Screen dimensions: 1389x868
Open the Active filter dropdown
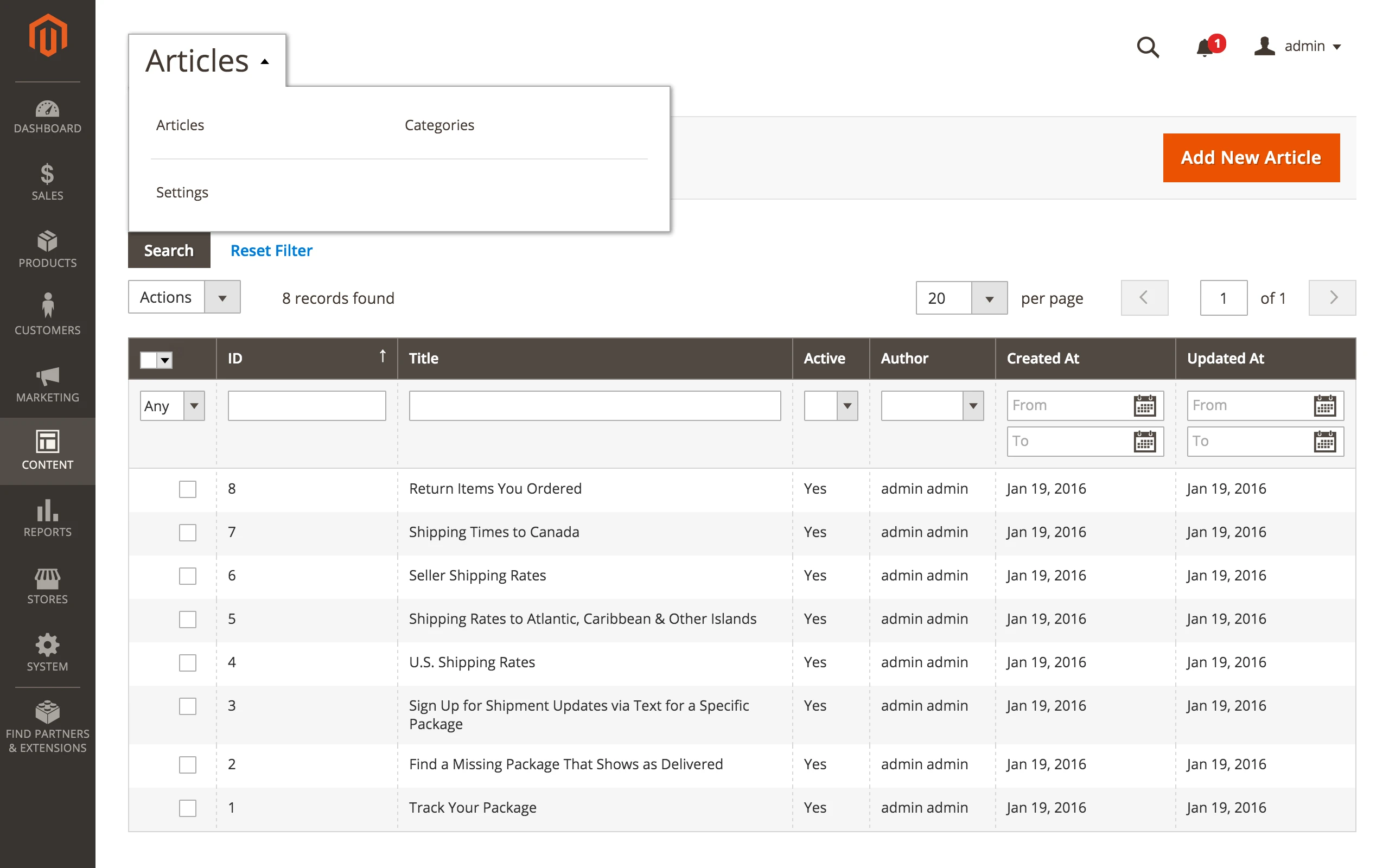[831, 406]
